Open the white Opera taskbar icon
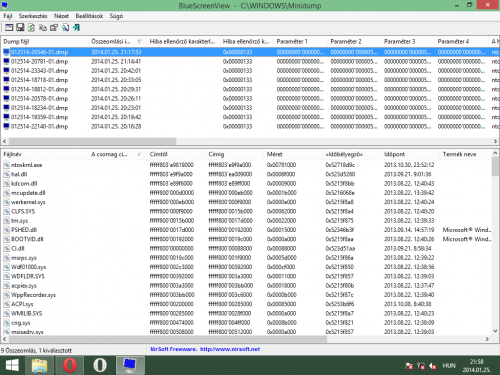The image size is (500, 375). click(x=100, y=365)
